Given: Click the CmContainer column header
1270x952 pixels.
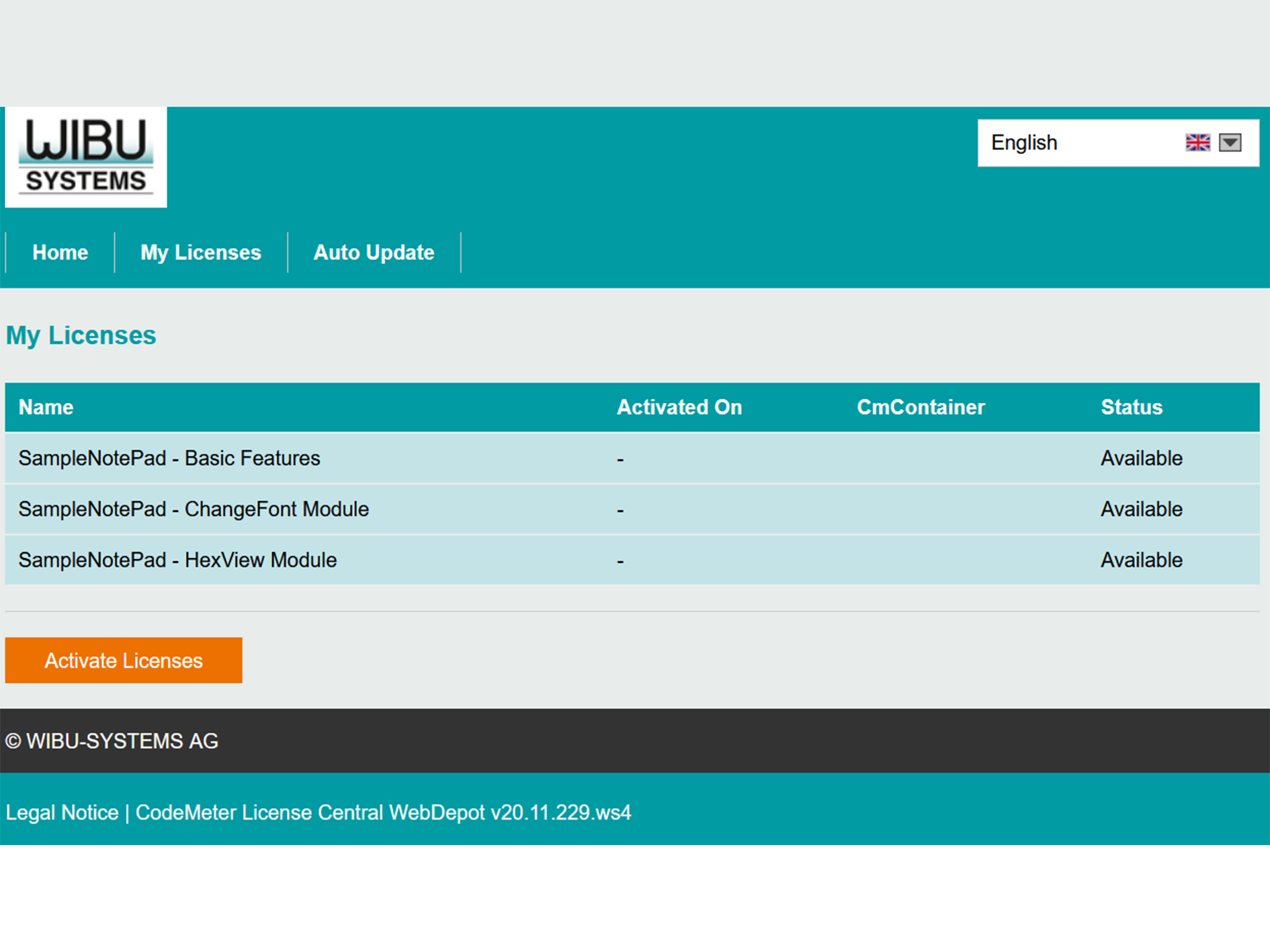Looking at the screenshot, I should pyautogui.click(x=921, y=407).
